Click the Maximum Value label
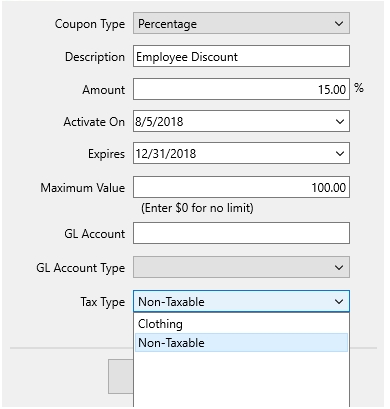This screenshot has height=409, width=390. (83, 188)
